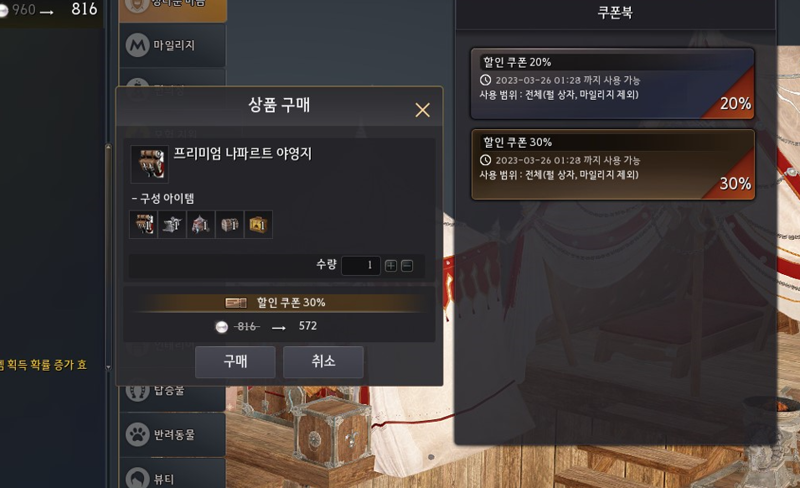Click the quantity (수량) input field
The height and width of the screenshot is (488, 800).
point(361,265)
